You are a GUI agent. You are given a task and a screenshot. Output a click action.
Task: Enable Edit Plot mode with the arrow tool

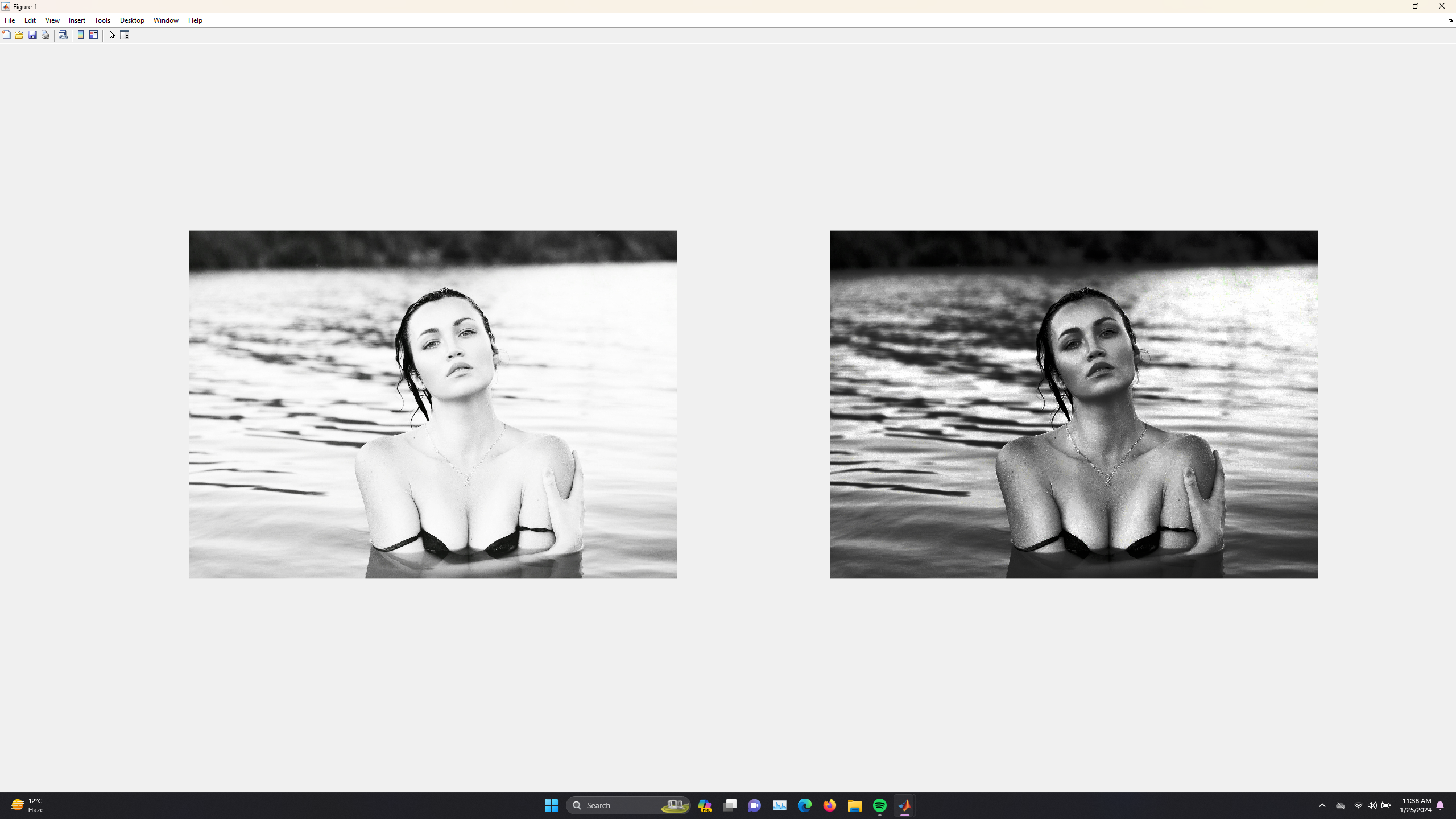pyautogui.click(x=112, y=35)
